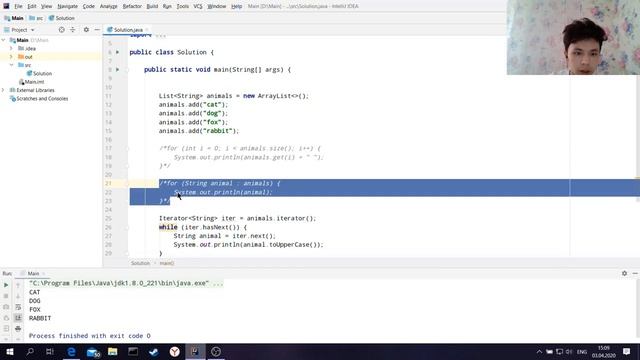Screen dimensions: 640x360
Task: Click the up arrow in Run console
Action: pos(18,285)
